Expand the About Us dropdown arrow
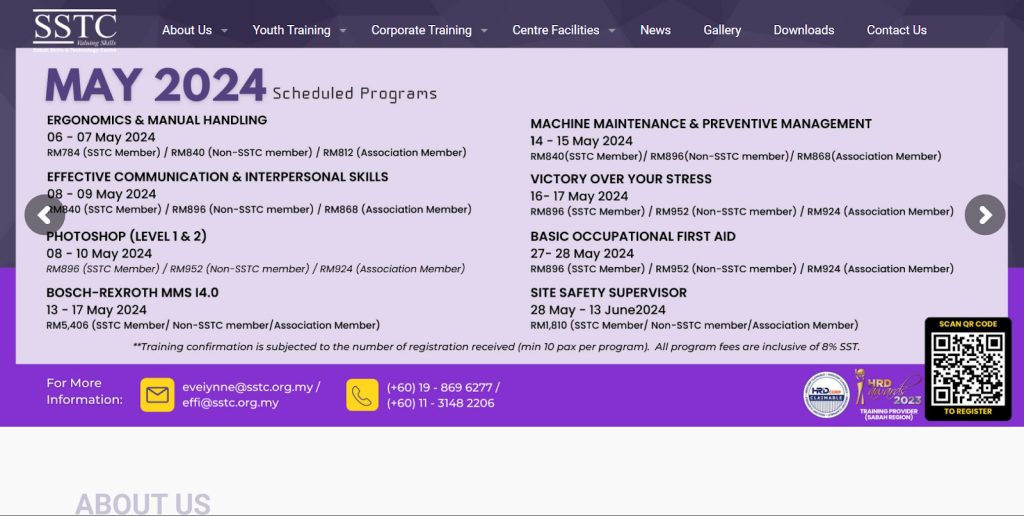 pos(225,31)
